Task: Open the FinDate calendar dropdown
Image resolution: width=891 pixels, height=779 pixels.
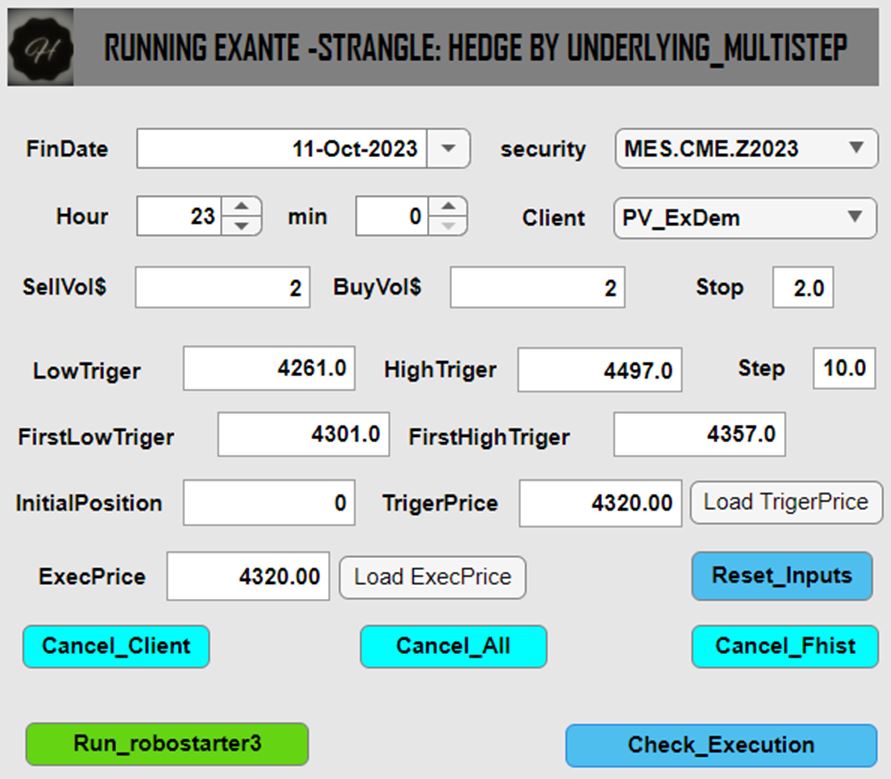Action: point(449,149)
